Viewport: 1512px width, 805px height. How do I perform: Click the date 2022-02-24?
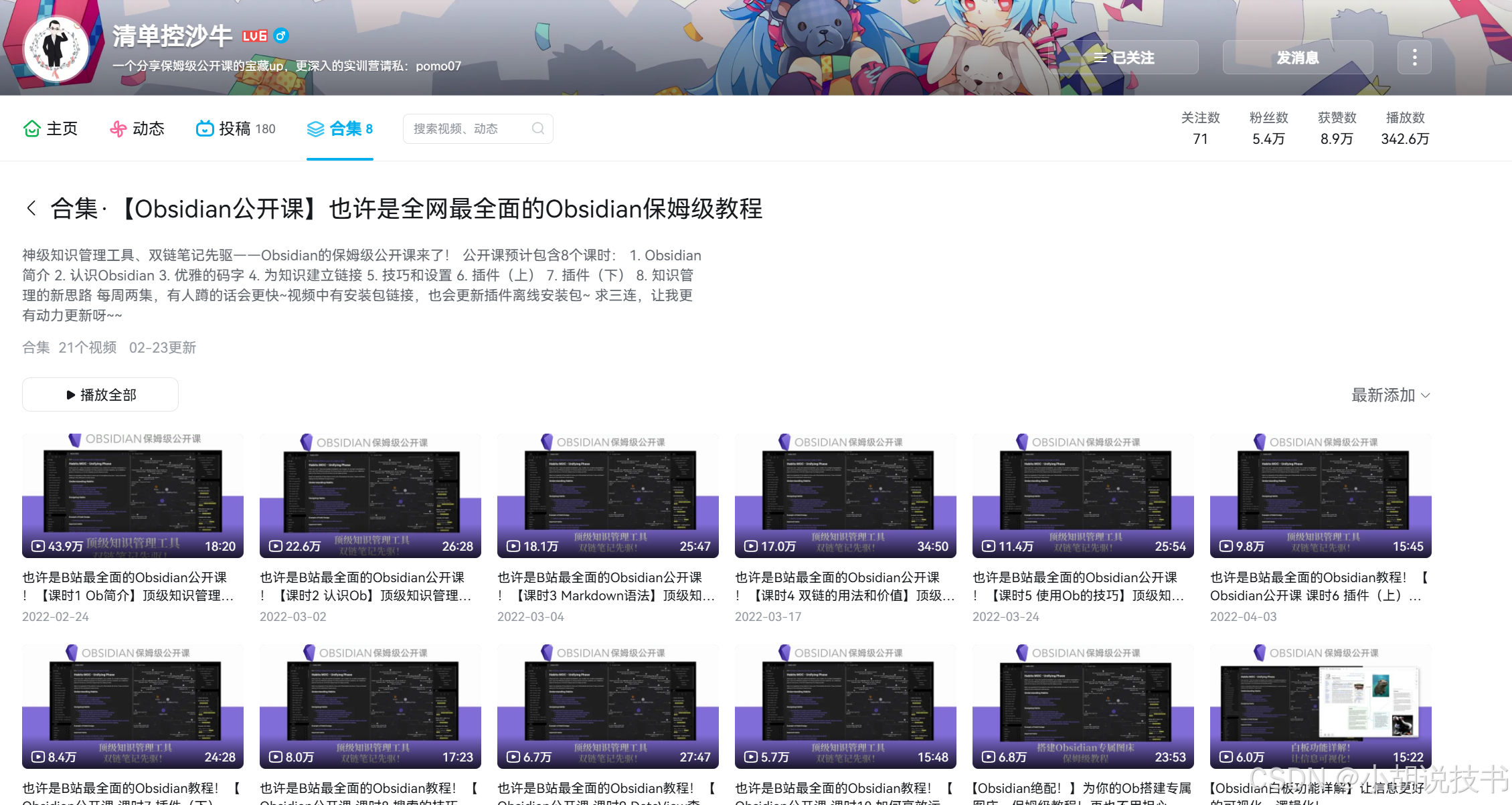pos(56,616)
